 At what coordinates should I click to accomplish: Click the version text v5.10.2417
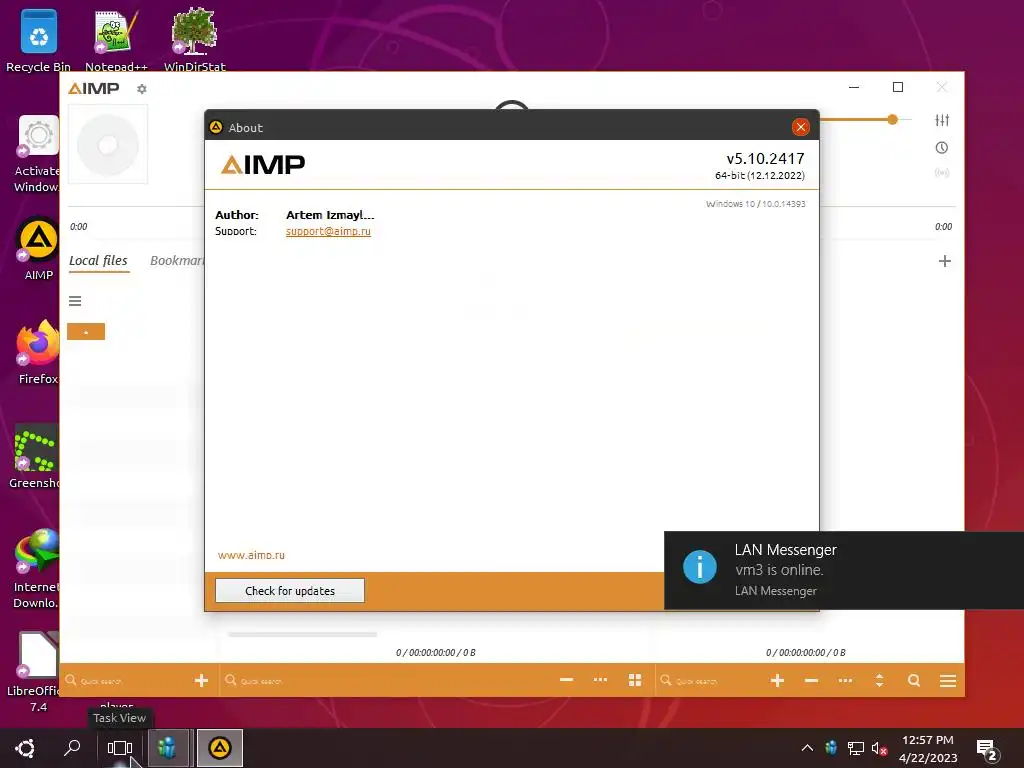(x=765, y=159)
